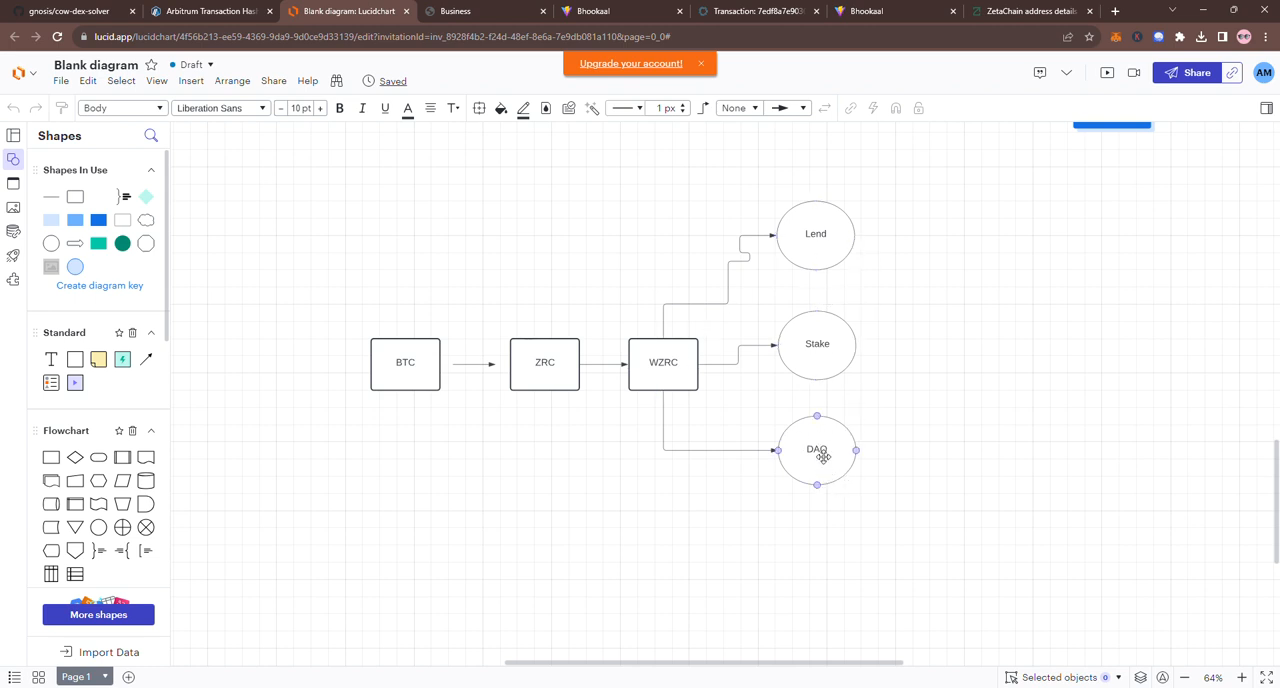Open the comments speech bubble icon

[x=1040, y=73]
